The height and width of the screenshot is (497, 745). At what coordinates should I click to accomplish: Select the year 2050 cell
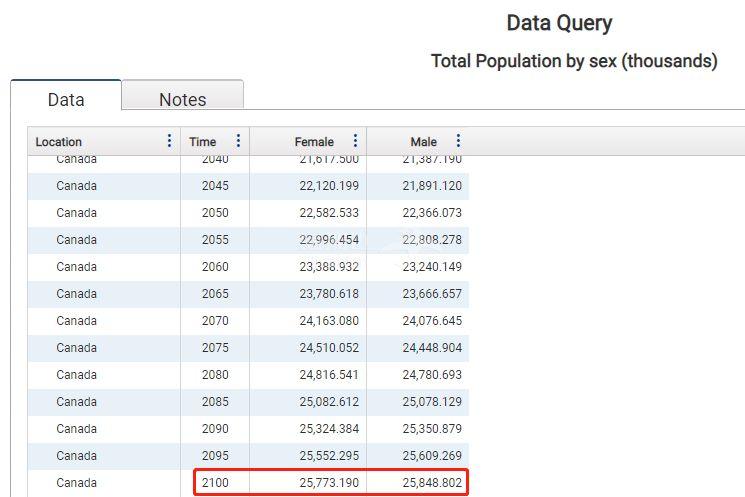pos(215,213)
